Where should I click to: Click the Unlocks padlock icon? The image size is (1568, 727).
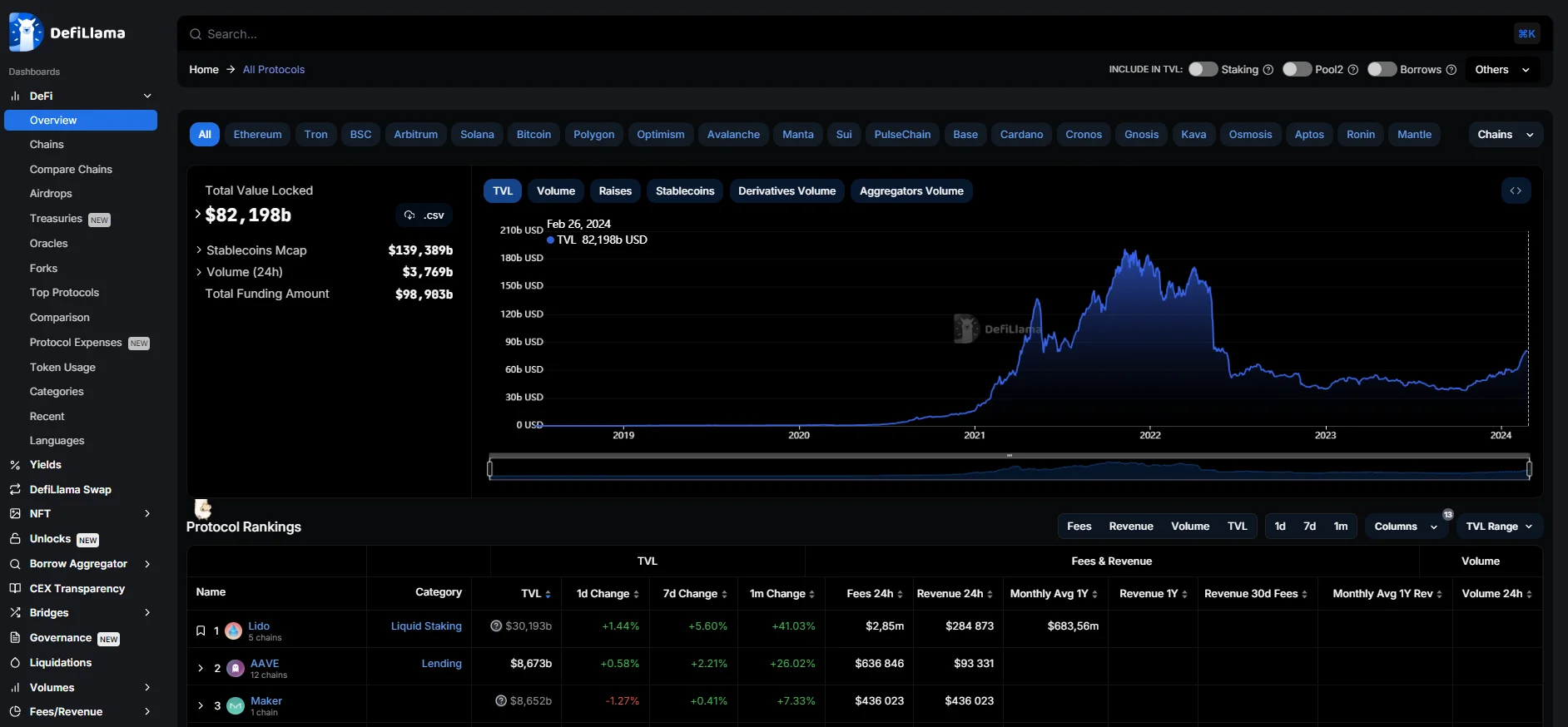[15, 539]
